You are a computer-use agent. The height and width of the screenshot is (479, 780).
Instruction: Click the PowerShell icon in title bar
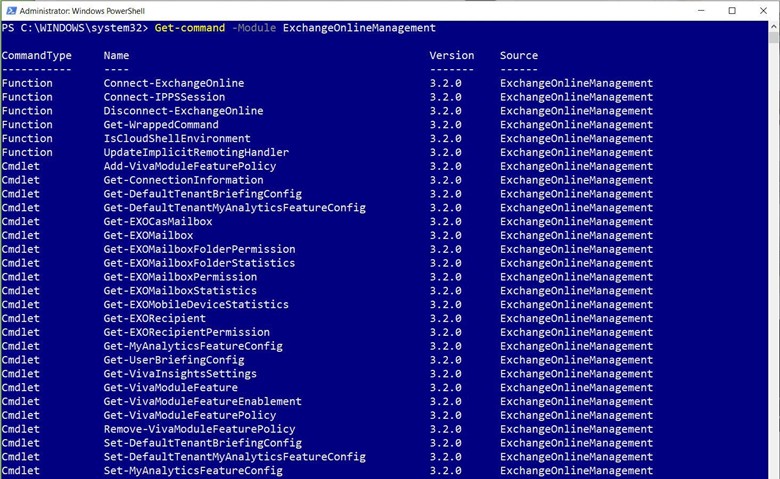click(11, 10)
